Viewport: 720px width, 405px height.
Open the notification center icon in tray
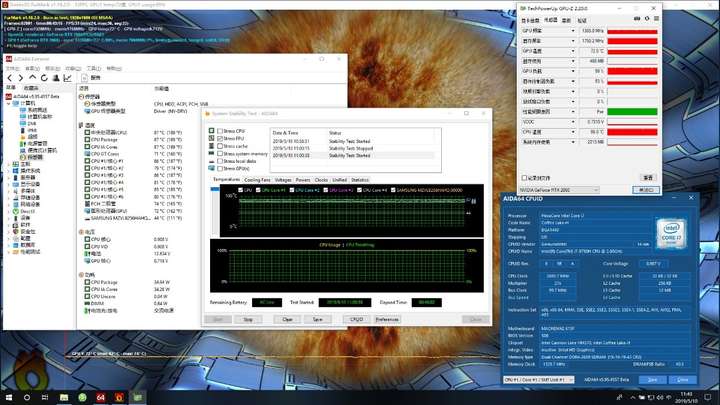(x=708, y=397)
